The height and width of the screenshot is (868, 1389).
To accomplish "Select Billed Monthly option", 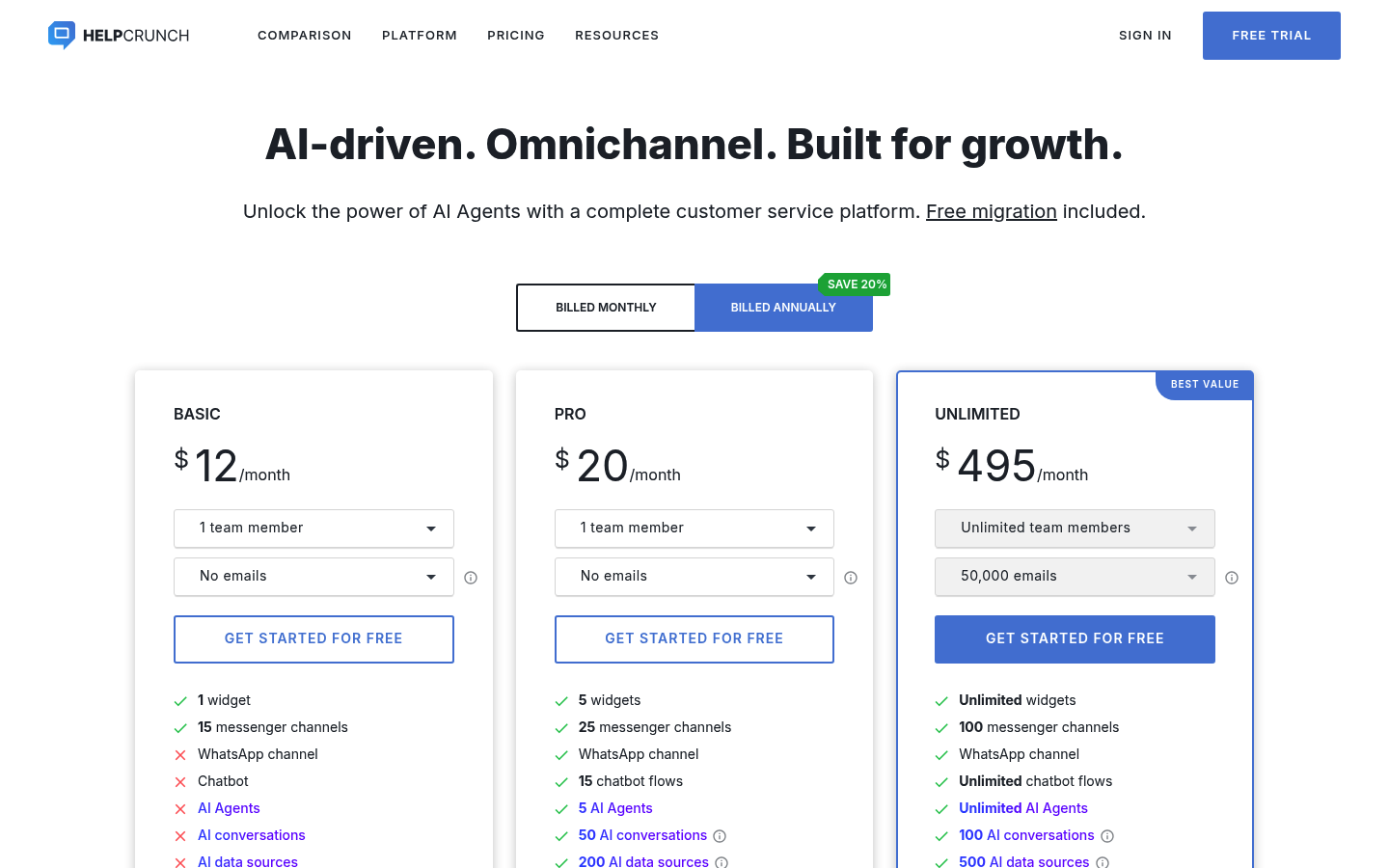I will (606, 308).
